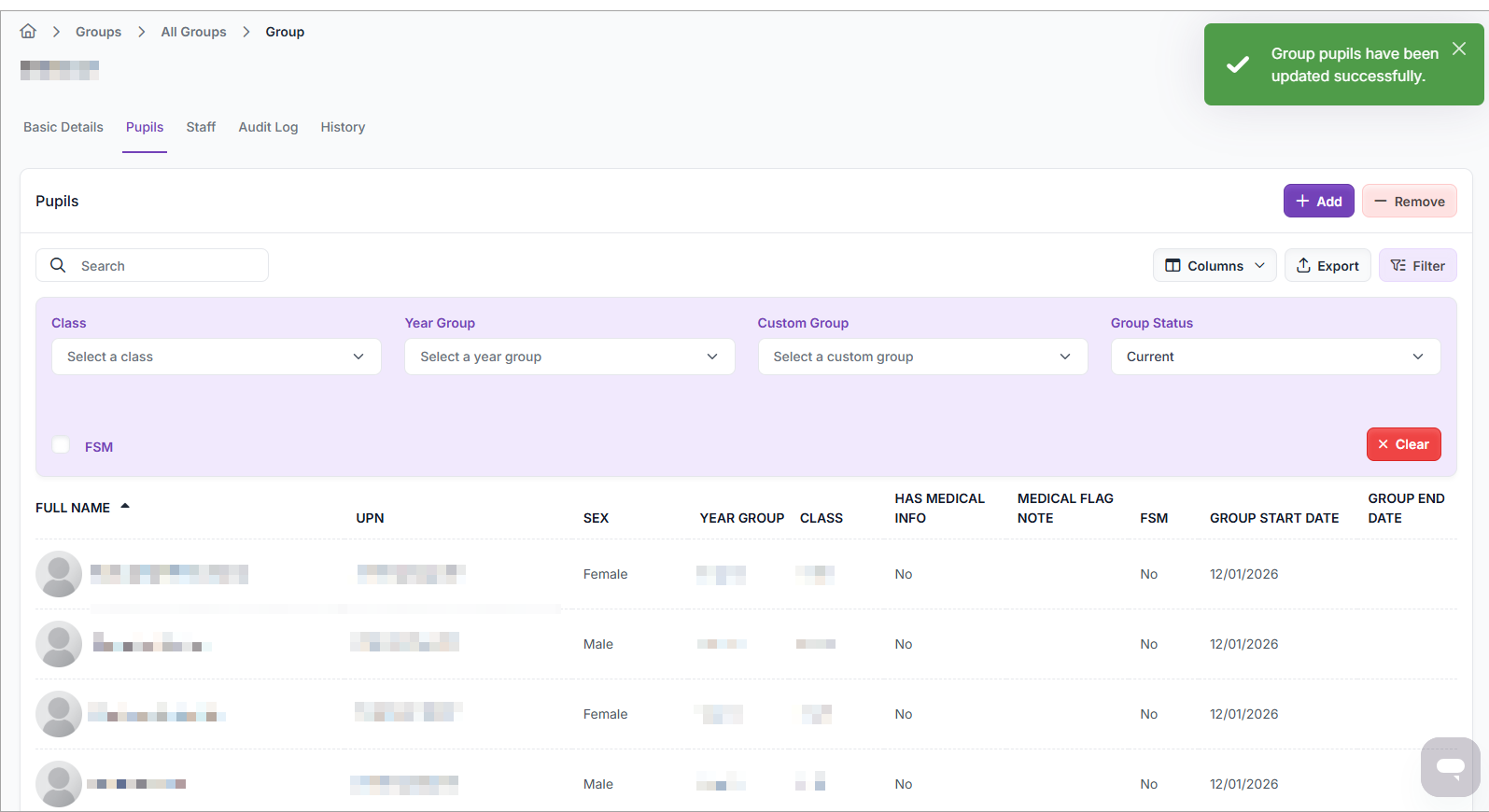Clear all filters with Clear button
1489x812 pixels.
[x=1402, y=444]
